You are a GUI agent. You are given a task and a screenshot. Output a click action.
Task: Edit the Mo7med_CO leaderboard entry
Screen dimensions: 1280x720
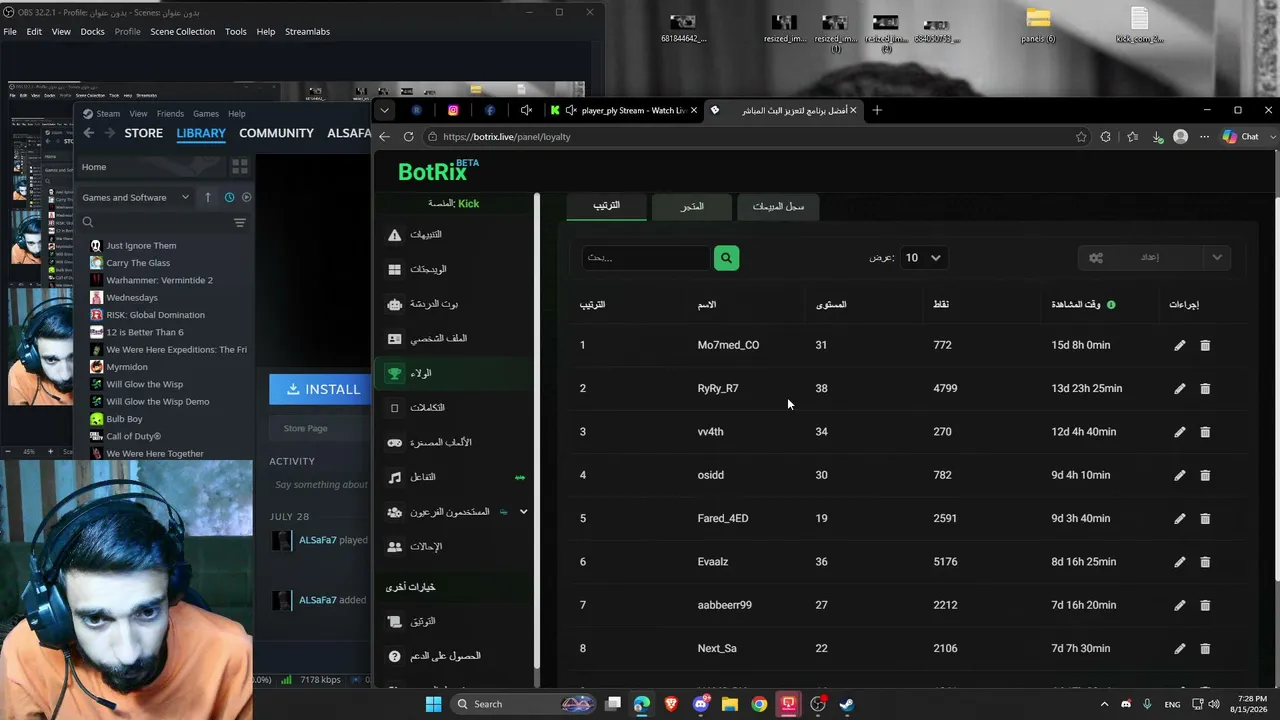tap(1180, 345)
